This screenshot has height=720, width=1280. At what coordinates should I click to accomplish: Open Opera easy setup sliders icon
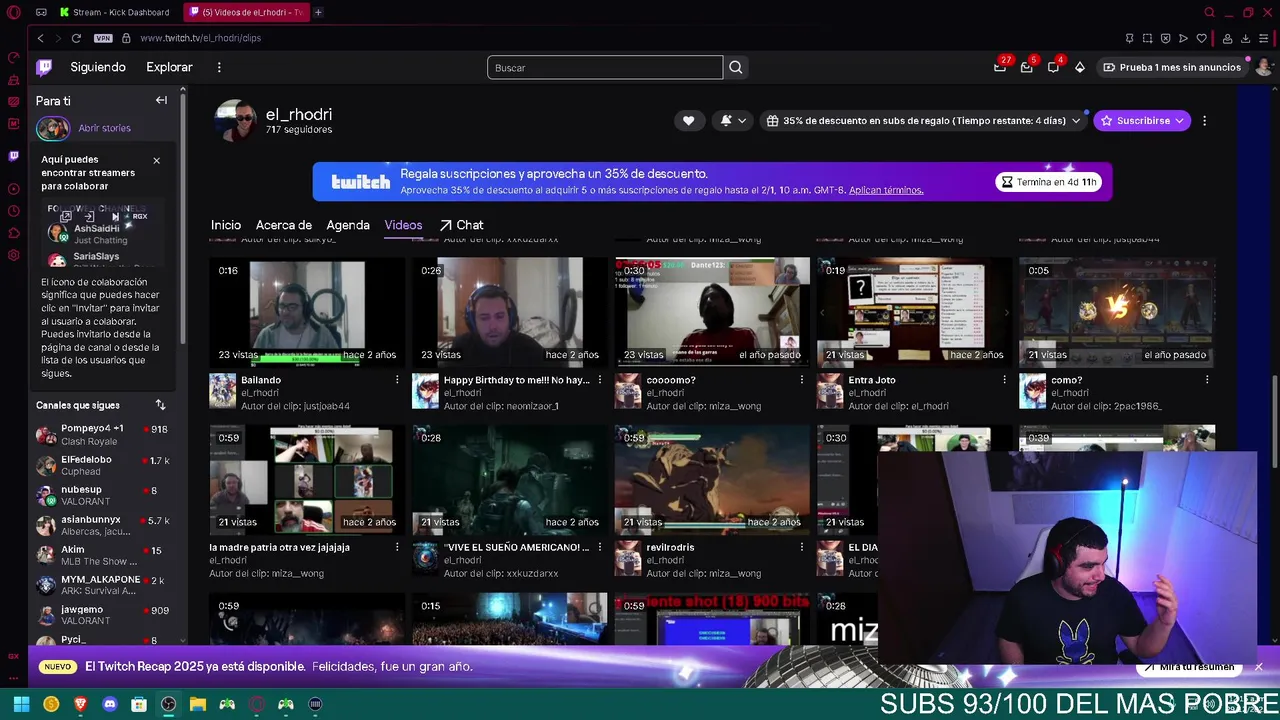1264,38
